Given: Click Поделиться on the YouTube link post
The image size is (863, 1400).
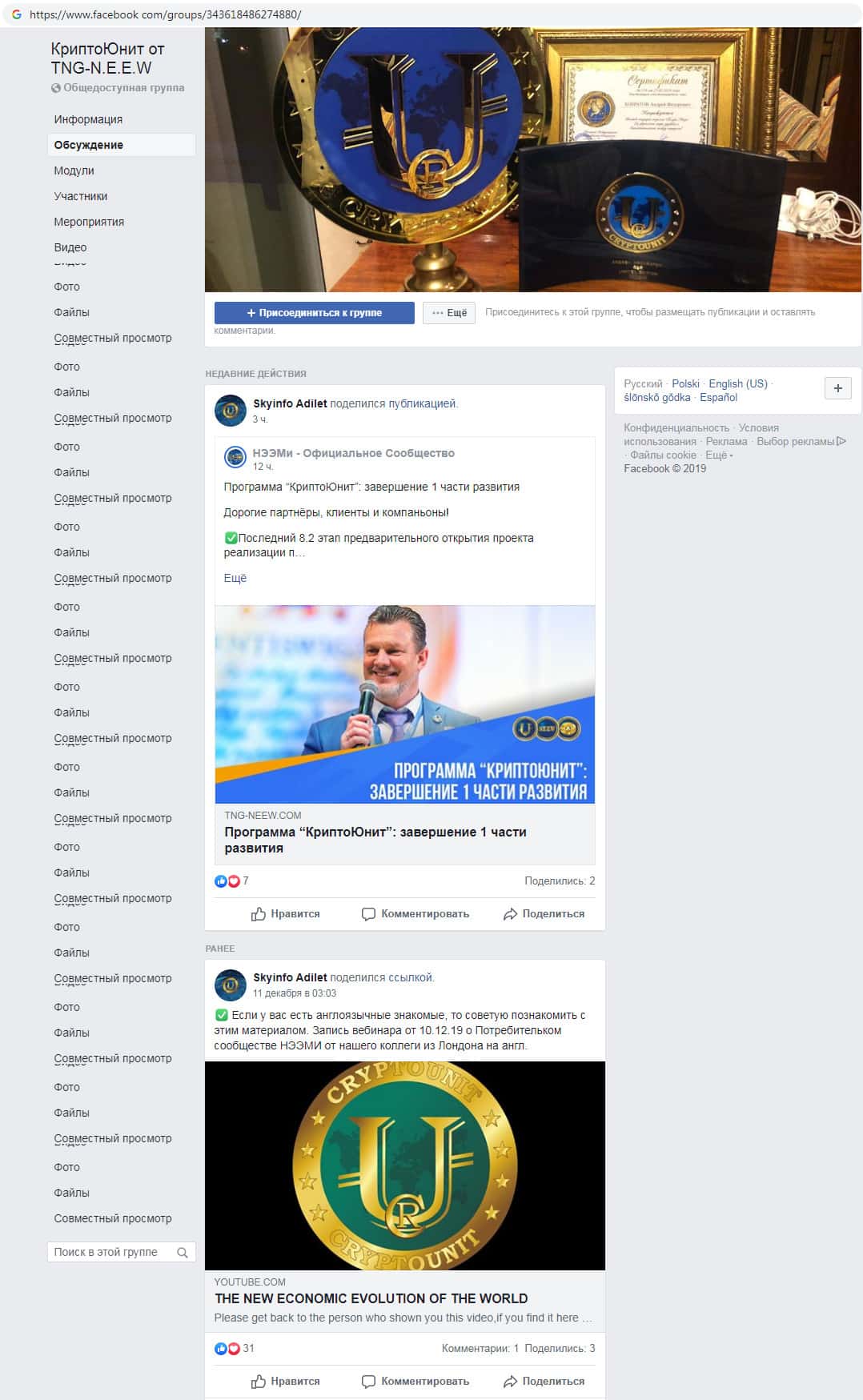Looking at the screenshot, I should 544,1381.
